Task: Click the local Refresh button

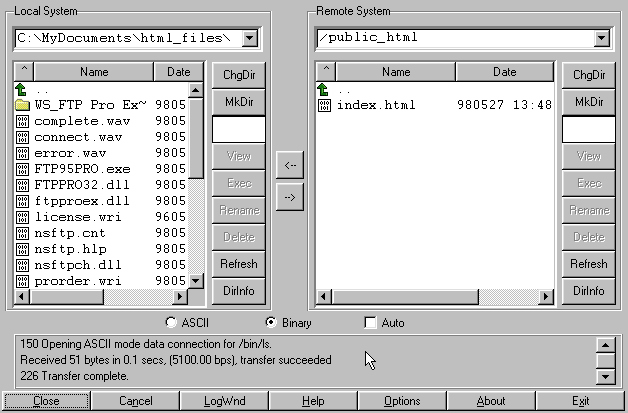Action: [x=239, y=264]
